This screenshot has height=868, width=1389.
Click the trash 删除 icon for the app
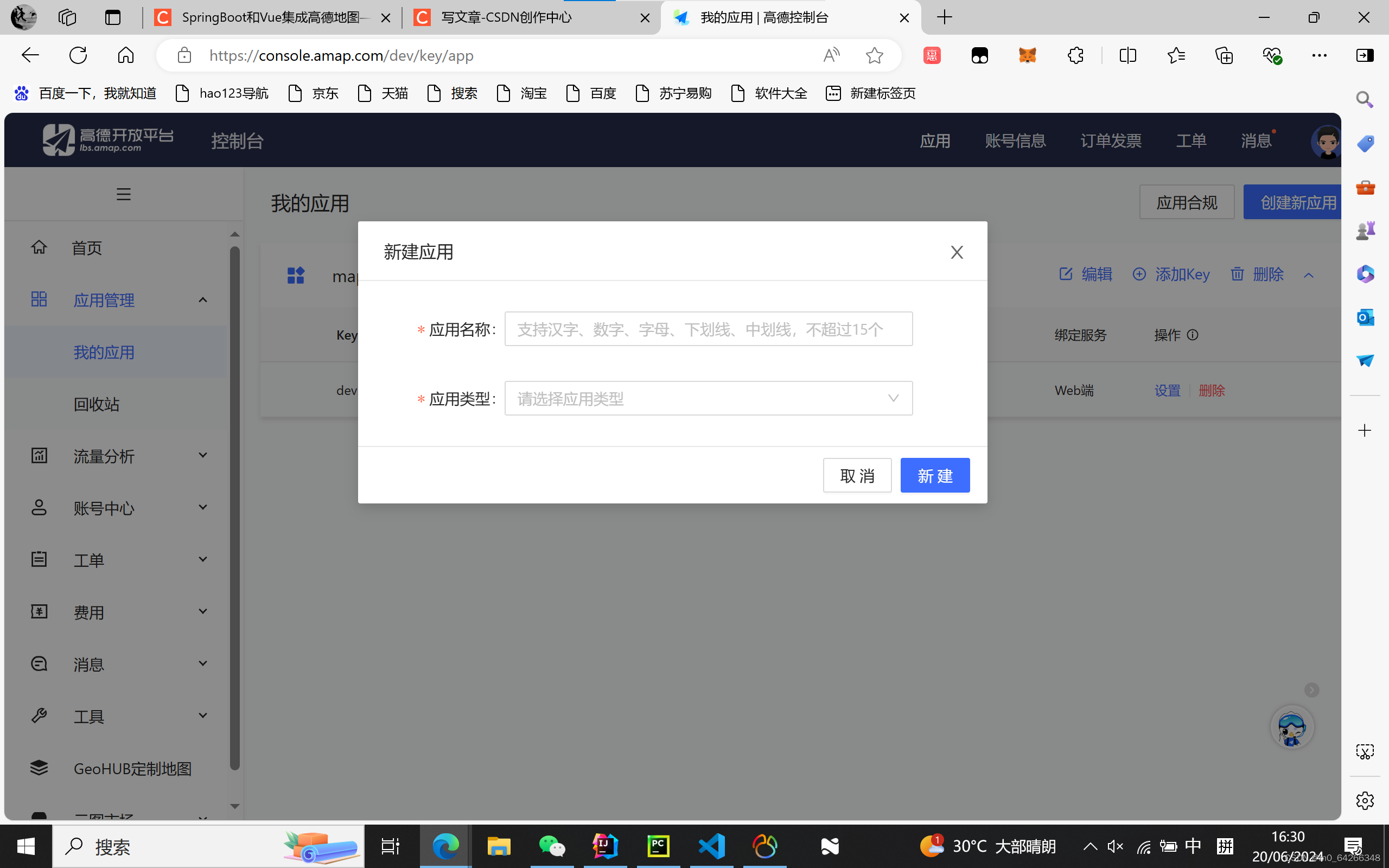(x=1238, y=275)
